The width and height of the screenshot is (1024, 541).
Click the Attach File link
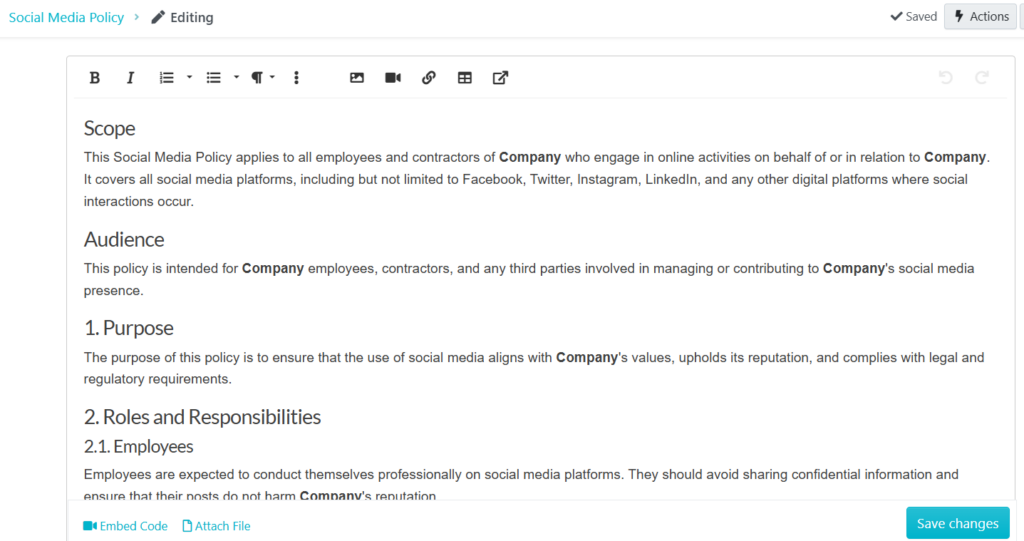click(x=216, y=526)
